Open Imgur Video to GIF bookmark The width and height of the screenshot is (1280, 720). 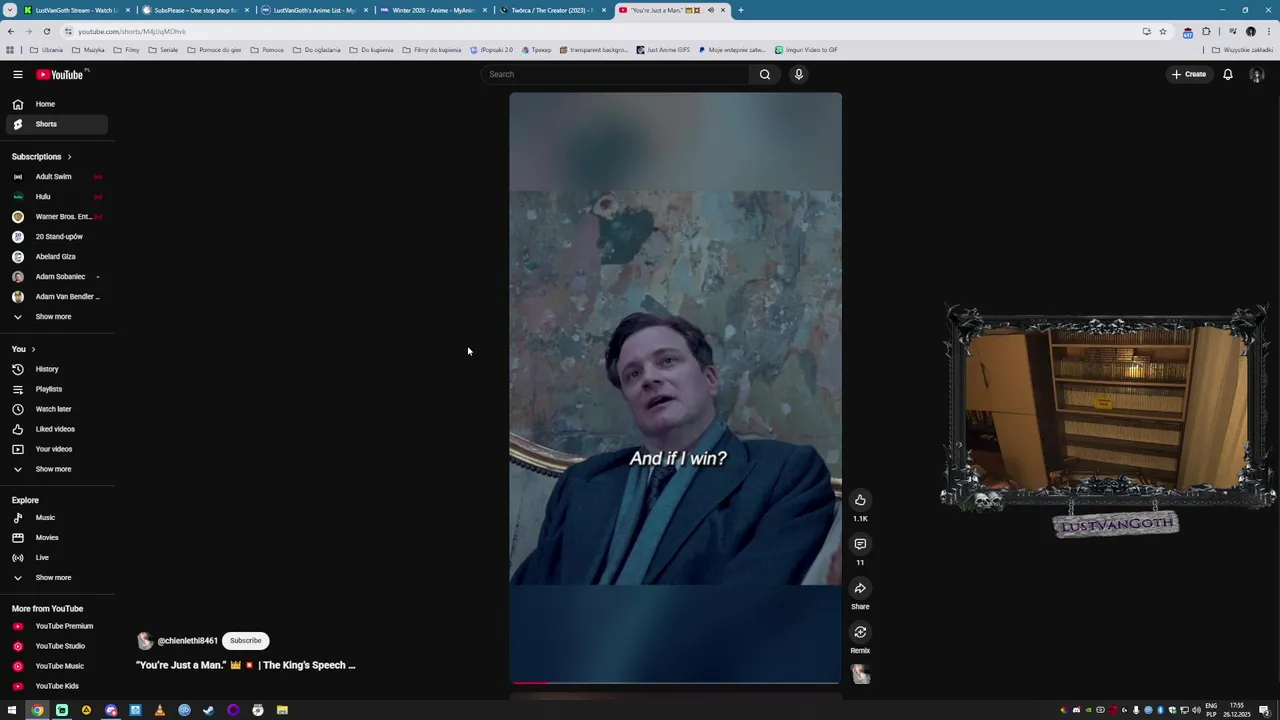tap(806, 50)
